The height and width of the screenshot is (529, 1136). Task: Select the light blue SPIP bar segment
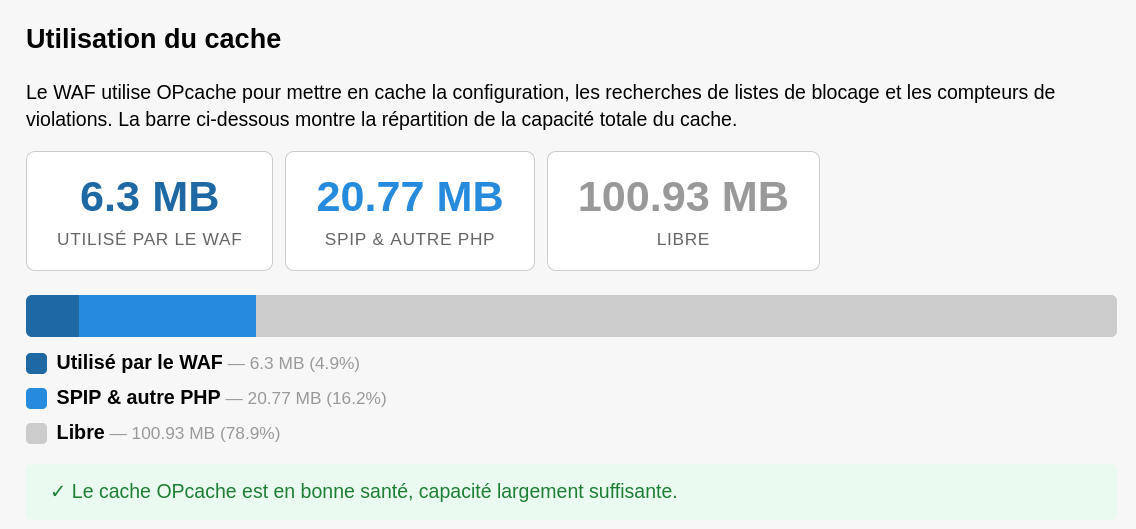[x=167, y=316]
